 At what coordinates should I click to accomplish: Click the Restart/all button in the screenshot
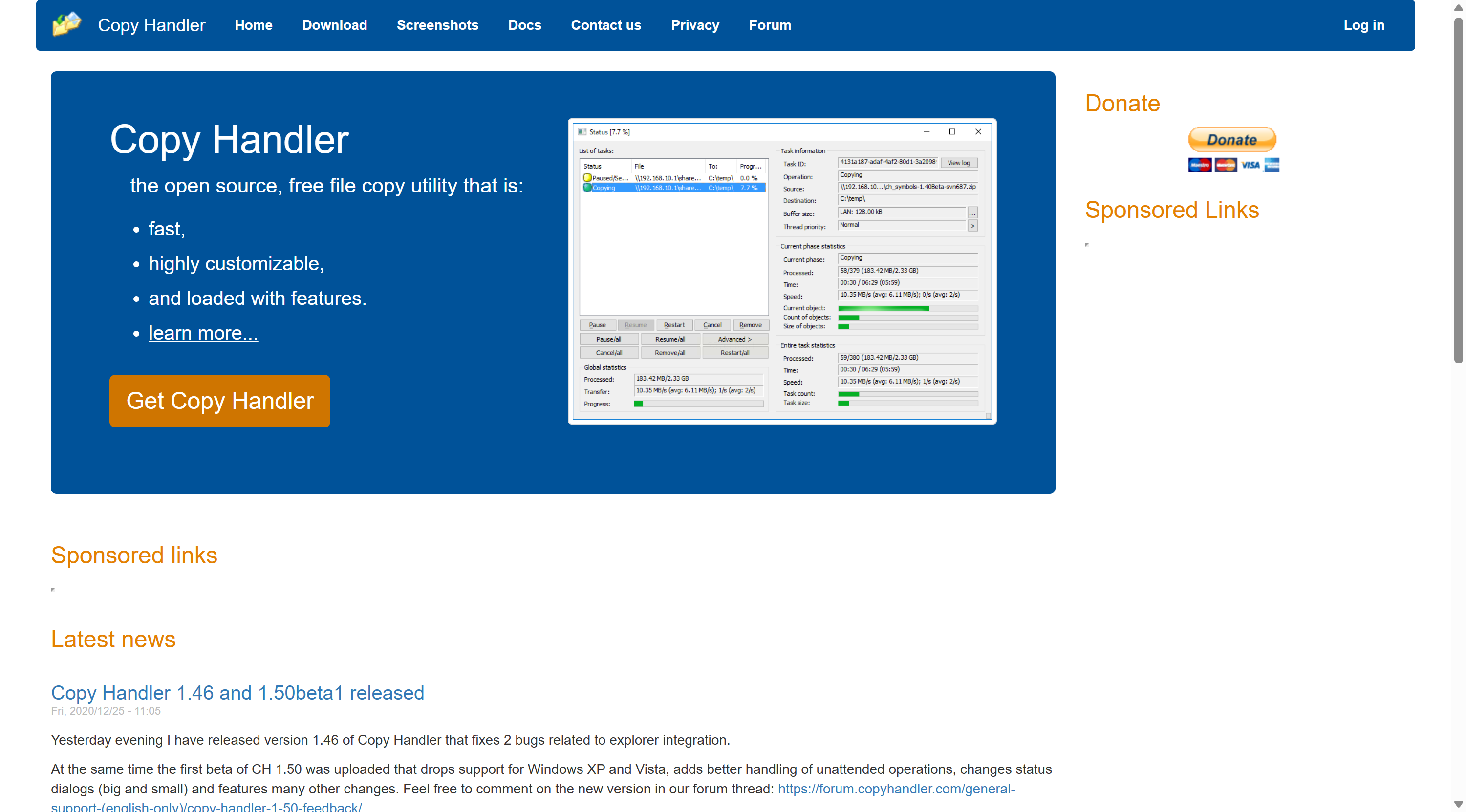(735, 353)
